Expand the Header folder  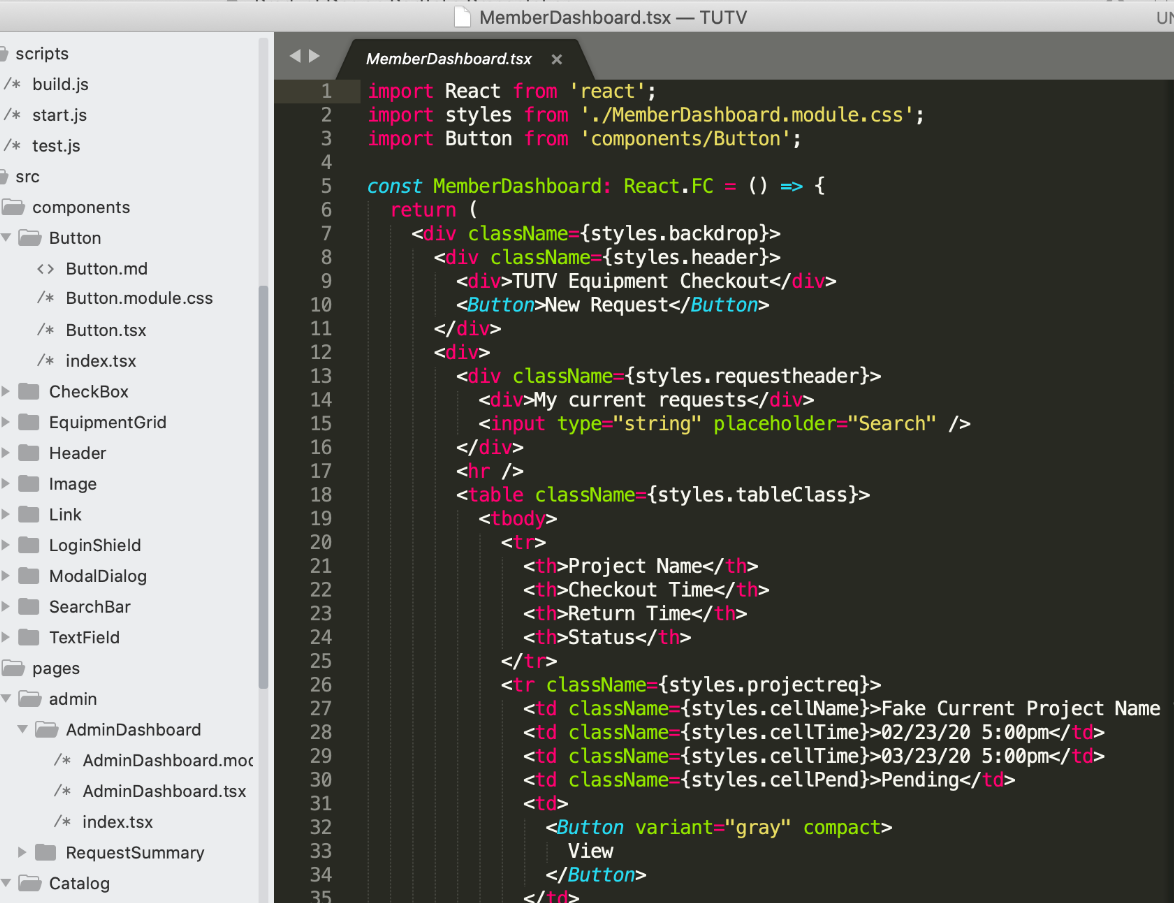click(6, 452)
